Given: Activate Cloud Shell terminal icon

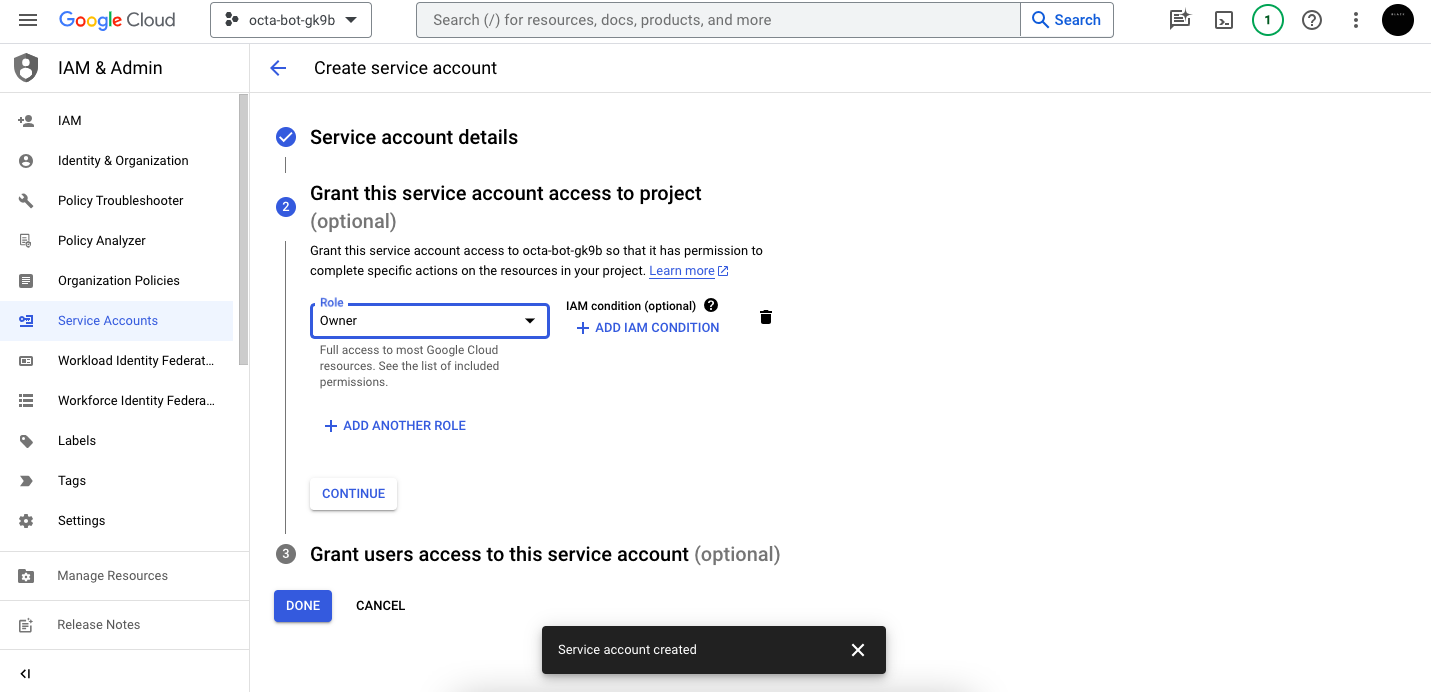Looking at the screenshot, I should coord(1224,20).
